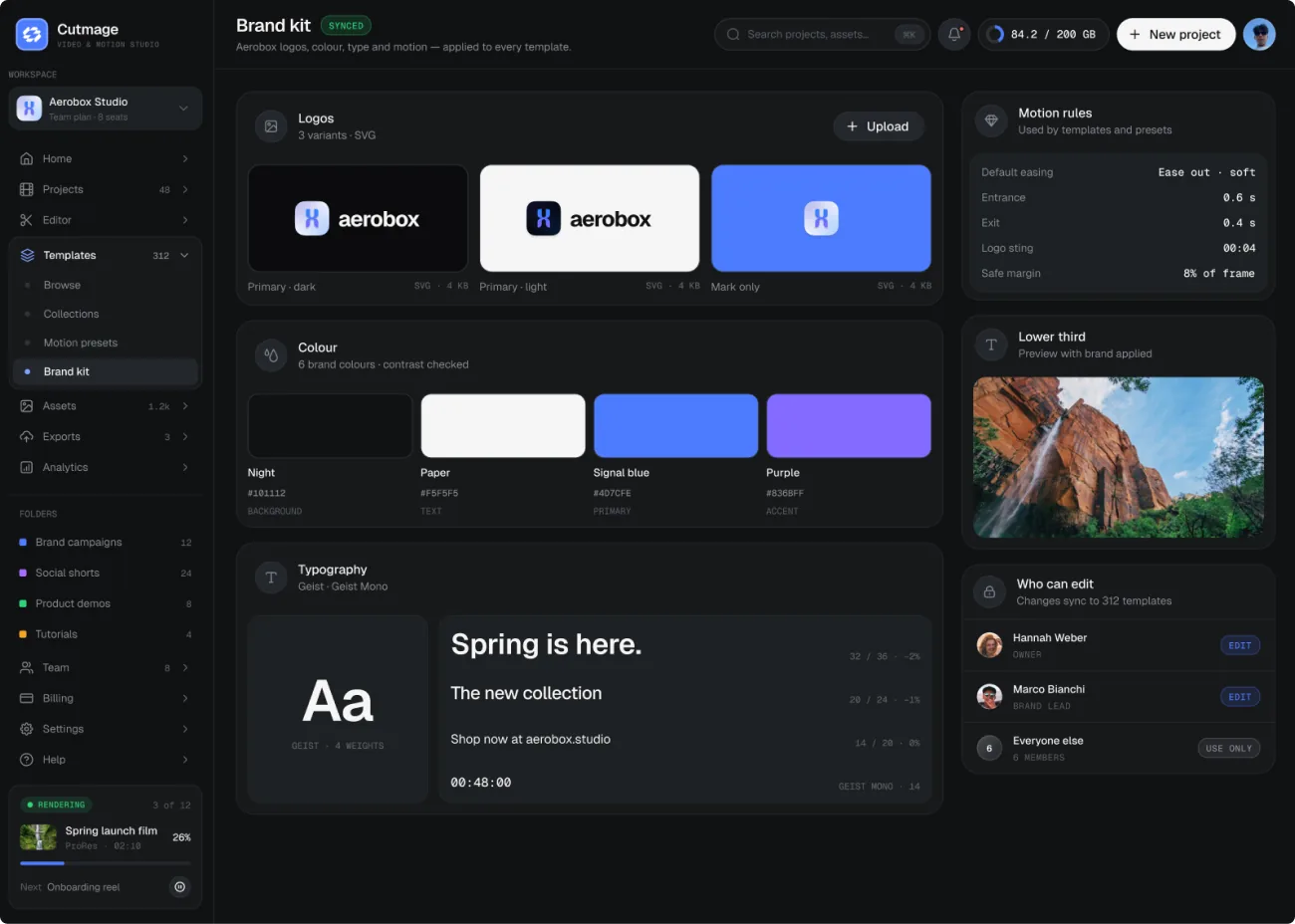The width and height of the screenshot is (1295, 924).
Task: Click the Settings gear icon
Action: pos(27,729)
